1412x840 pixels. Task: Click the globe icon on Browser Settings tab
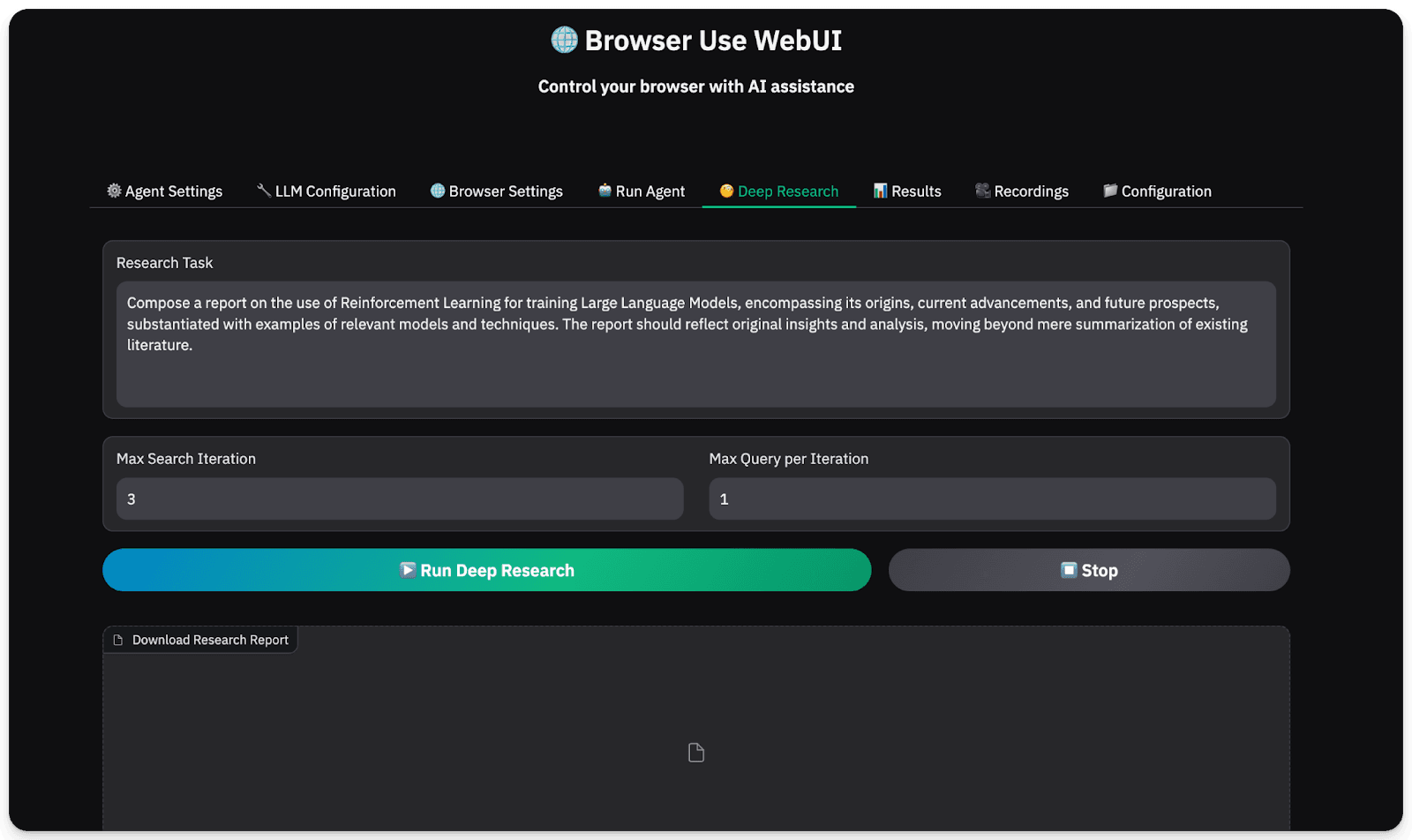pyautogui.click(x=437, y=191)
